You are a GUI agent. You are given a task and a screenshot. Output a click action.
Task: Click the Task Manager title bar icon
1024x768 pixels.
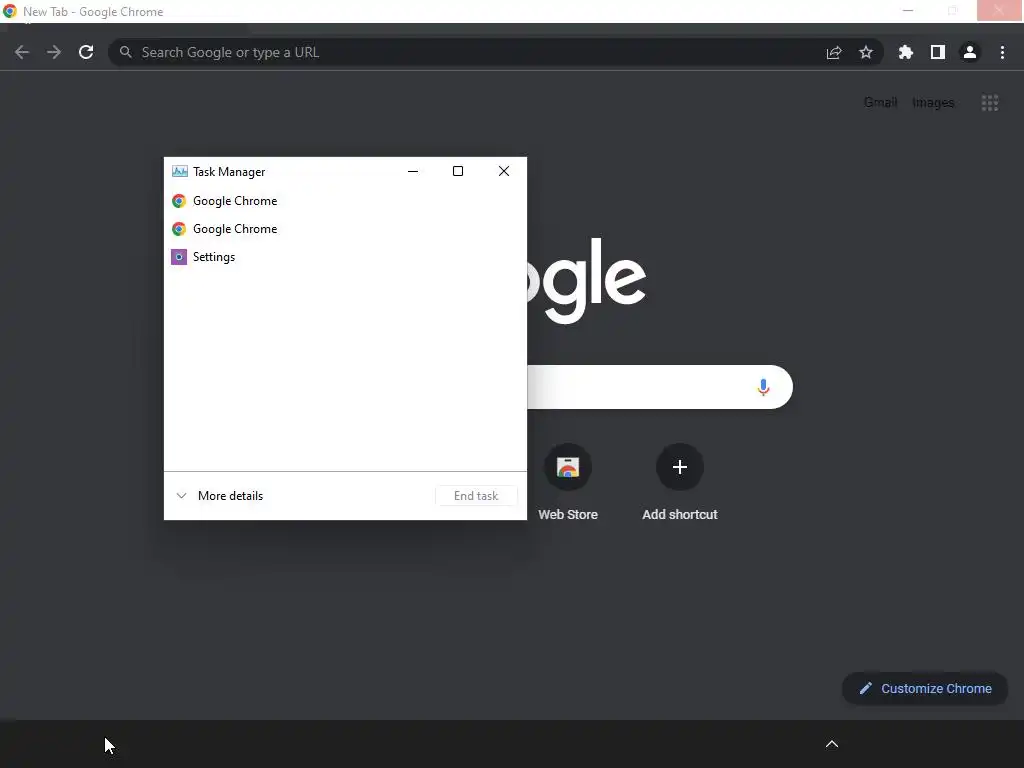(180, 171)
